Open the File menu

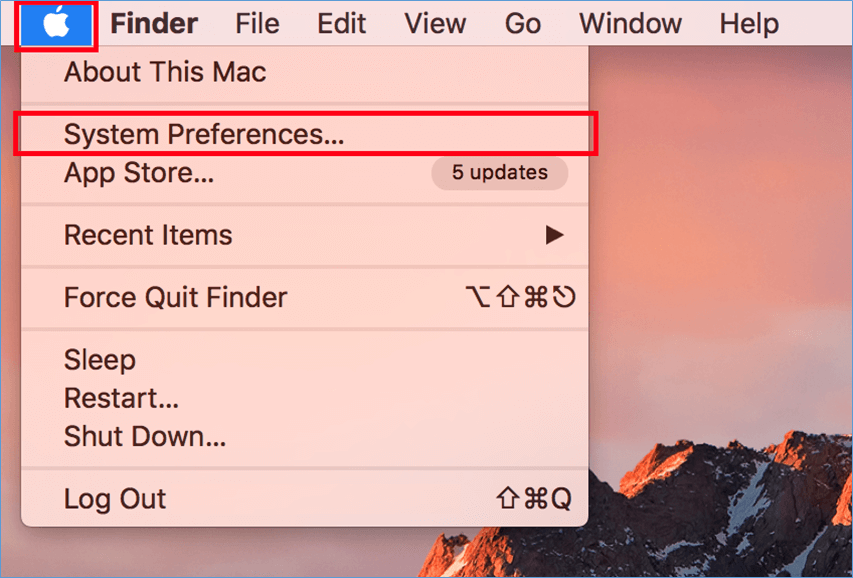tap(257, 24)
